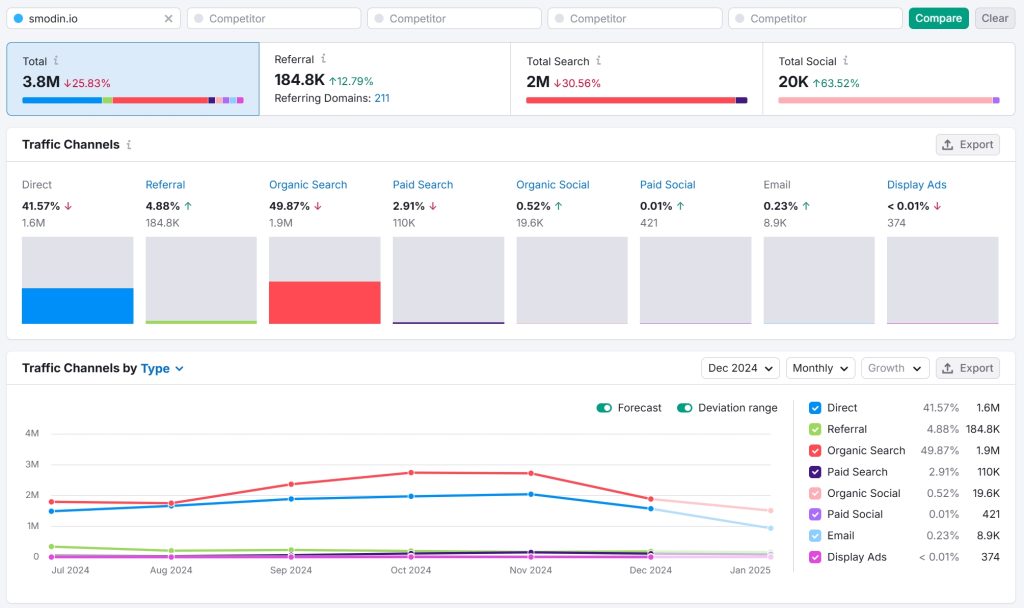This screenshot has width=1024, height=608.
Task: Expand the Type dropdown in chart title
Action: pyautogui.click(x=163, y=368)
